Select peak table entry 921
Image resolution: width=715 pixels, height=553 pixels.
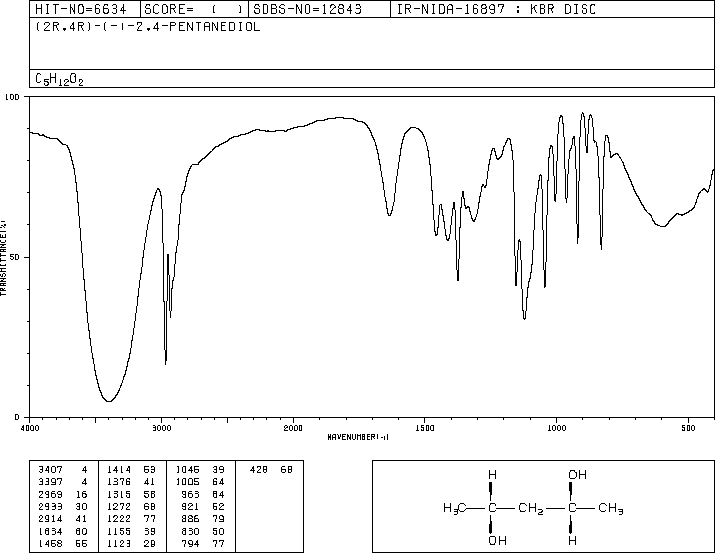191,506
